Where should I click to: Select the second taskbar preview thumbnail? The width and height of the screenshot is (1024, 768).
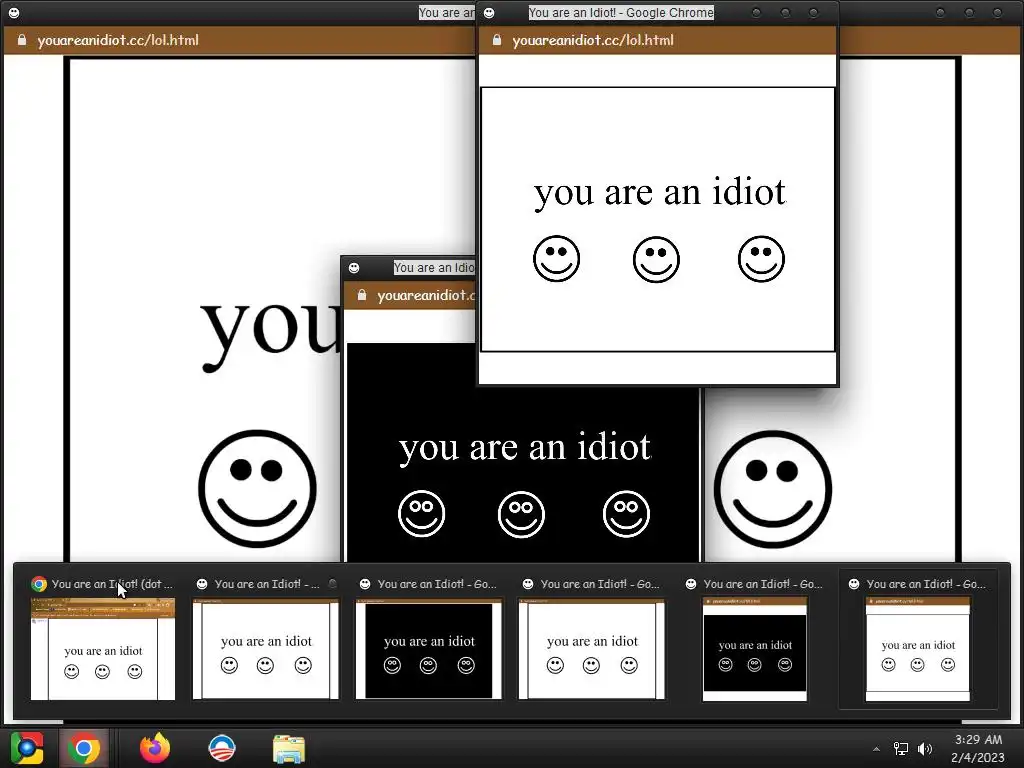(266, 650)
